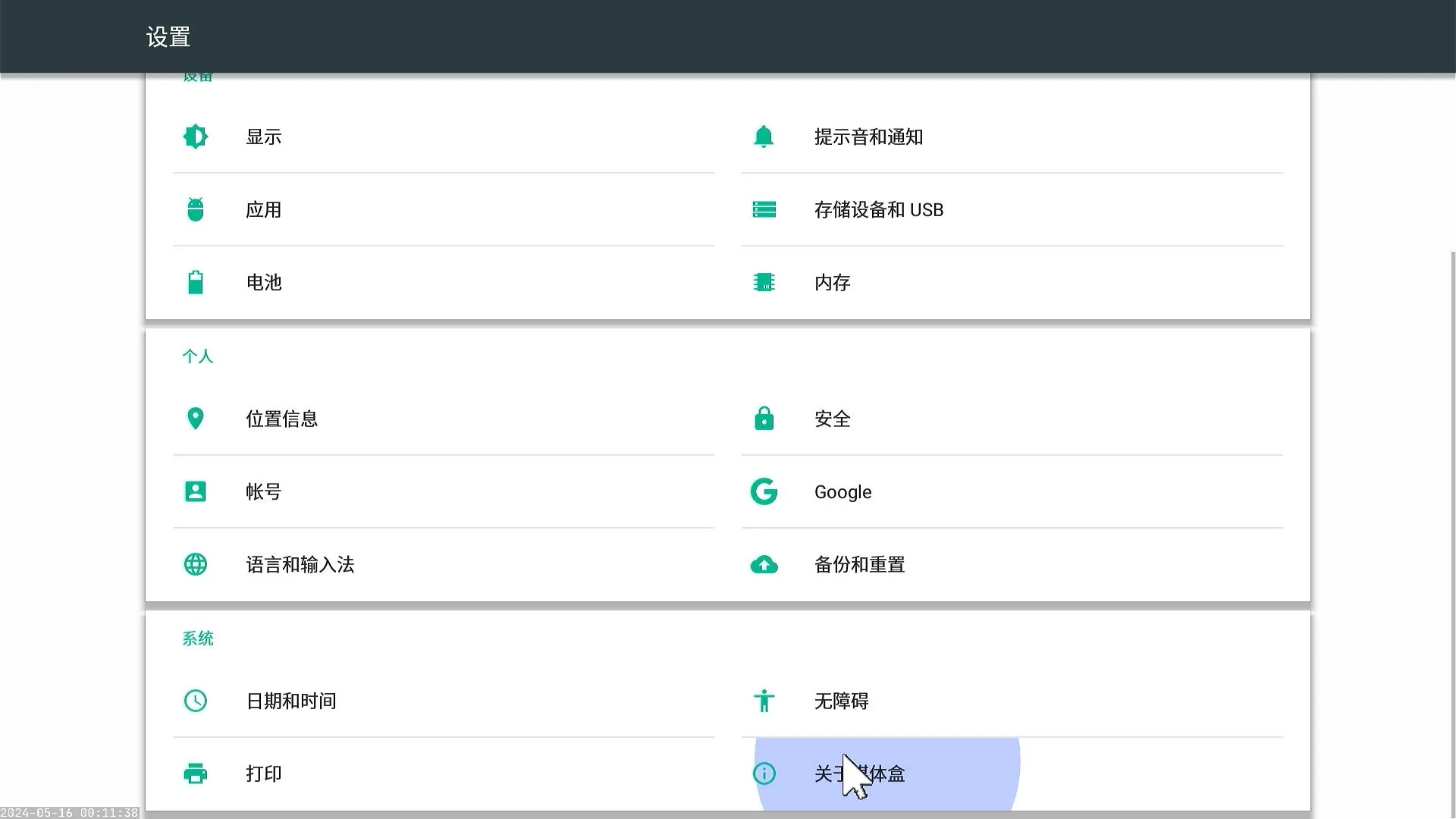The image size is (1456, 819).
Task: Click the Memory chip icon
Action: click(764, 282)
